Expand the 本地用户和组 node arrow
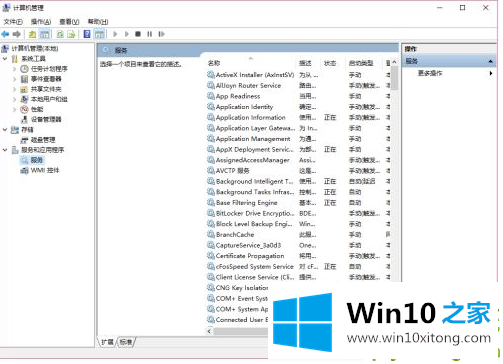 14,99
